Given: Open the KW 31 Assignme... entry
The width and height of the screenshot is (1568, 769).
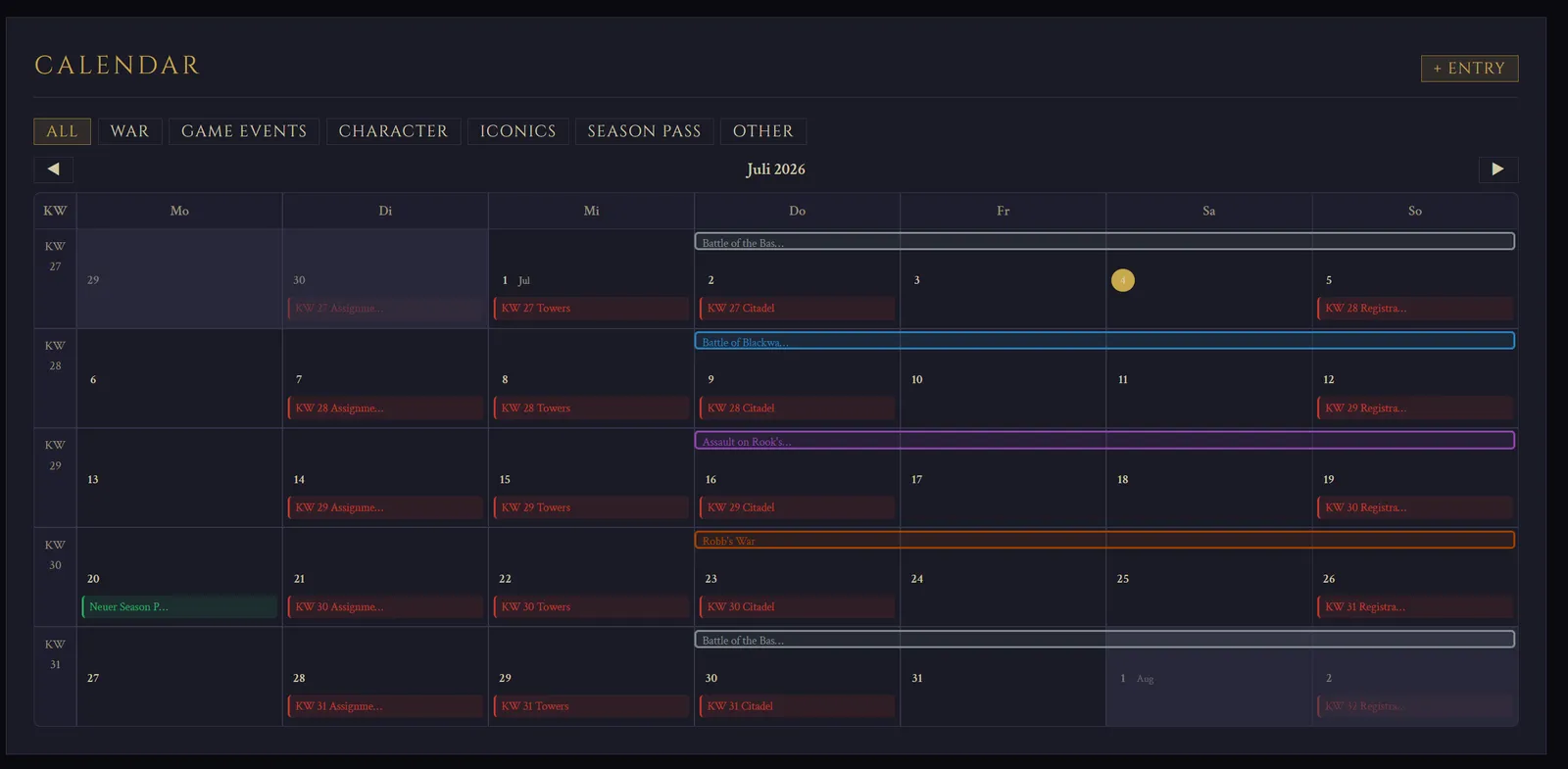Looking at the screenshot, I should pyautogui.click(x=385, y=706).
